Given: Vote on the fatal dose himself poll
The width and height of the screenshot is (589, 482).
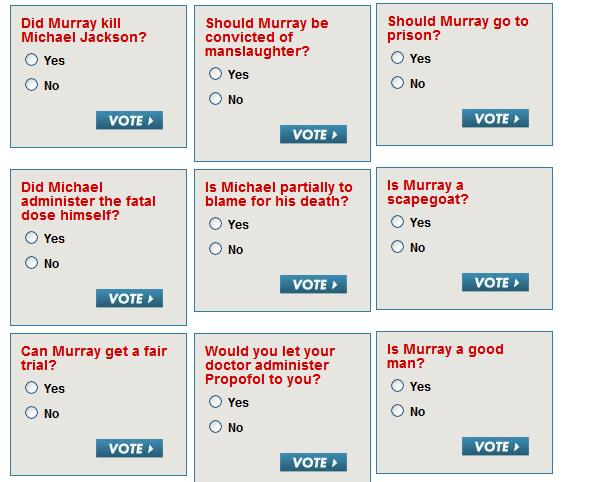Looking at the screenshot, I should [x=129, y=298].
